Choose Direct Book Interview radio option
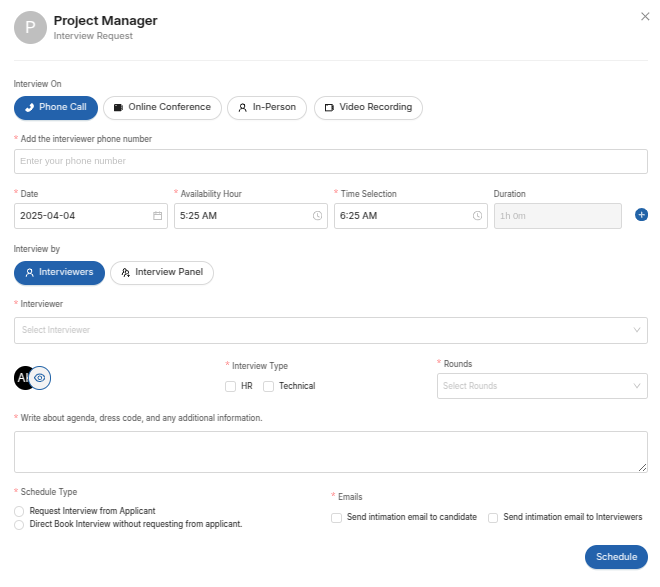Screen dimensions: 660x587 19,524
